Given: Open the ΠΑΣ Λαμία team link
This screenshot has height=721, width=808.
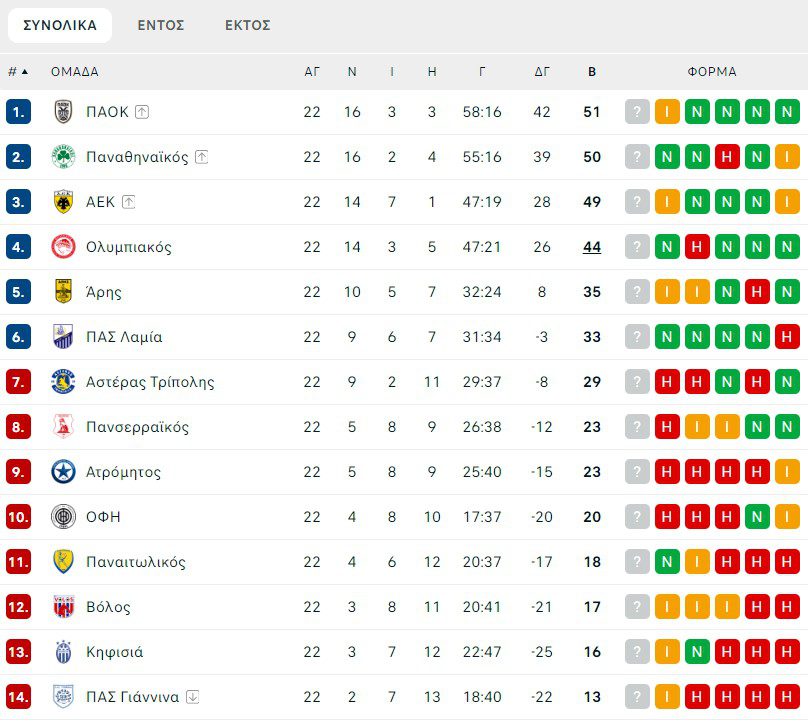Looking at the screenshot, I should 124,337.
